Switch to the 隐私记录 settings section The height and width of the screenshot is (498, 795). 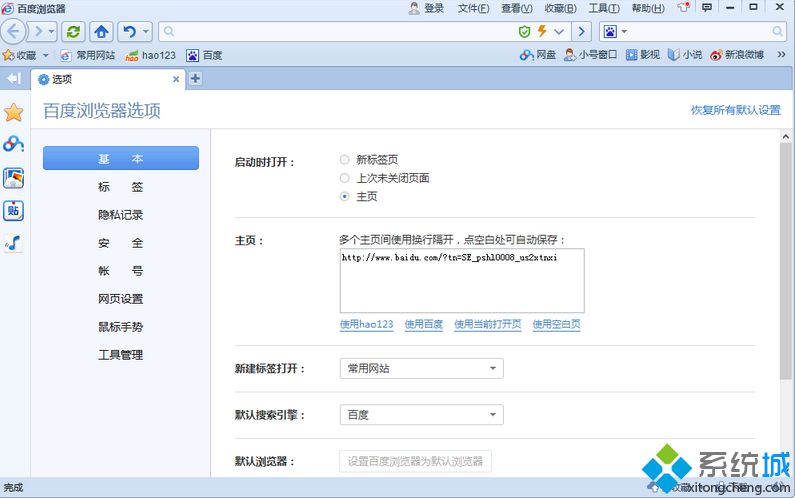[120, 215]
